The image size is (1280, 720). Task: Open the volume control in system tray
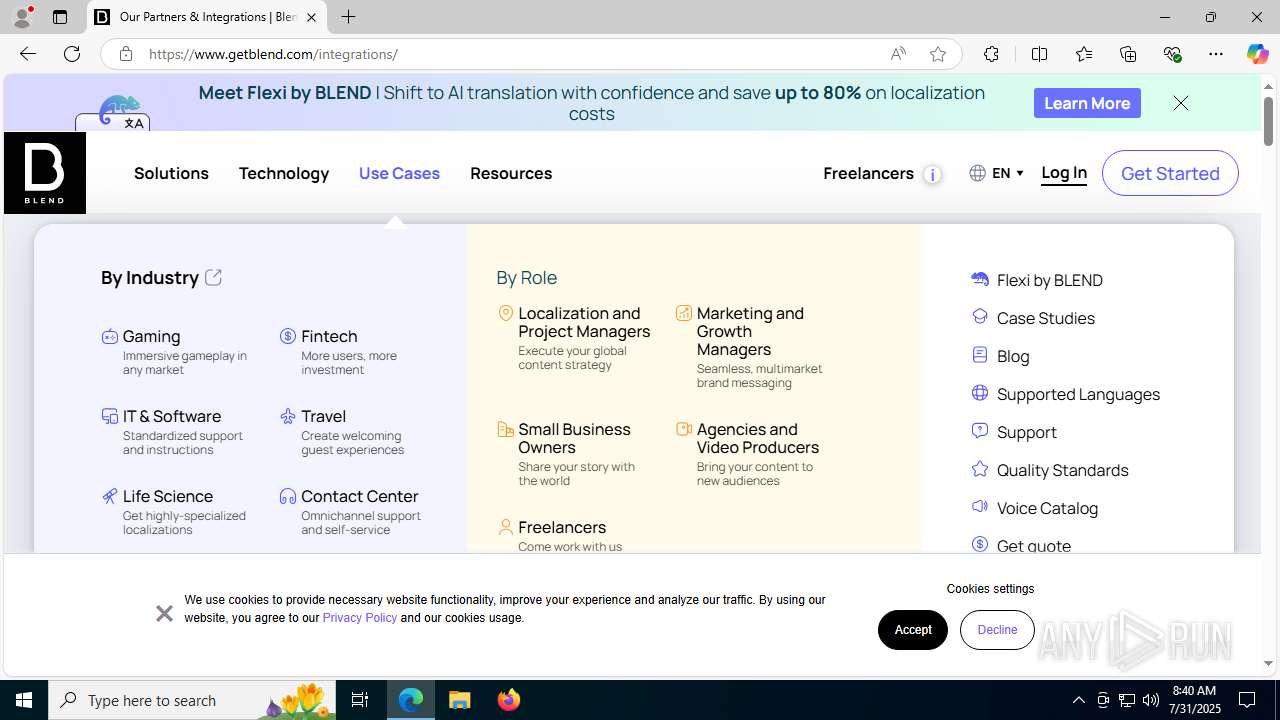[1150, 700]
